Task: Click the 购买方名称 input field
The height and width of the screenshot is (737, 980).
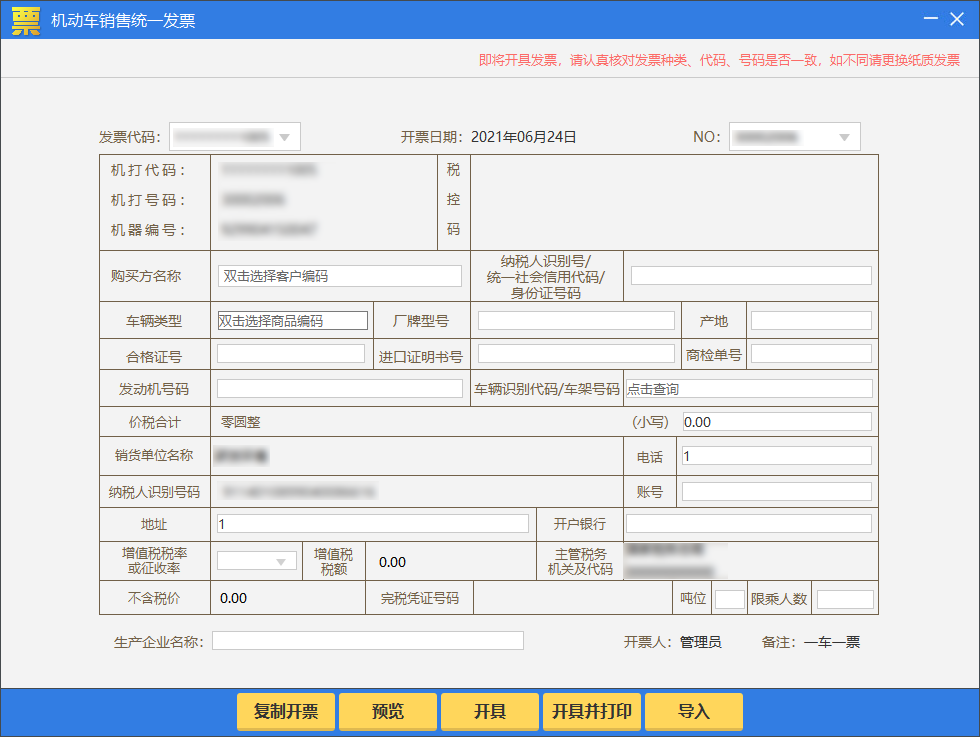Action: [x=340, y=276]
